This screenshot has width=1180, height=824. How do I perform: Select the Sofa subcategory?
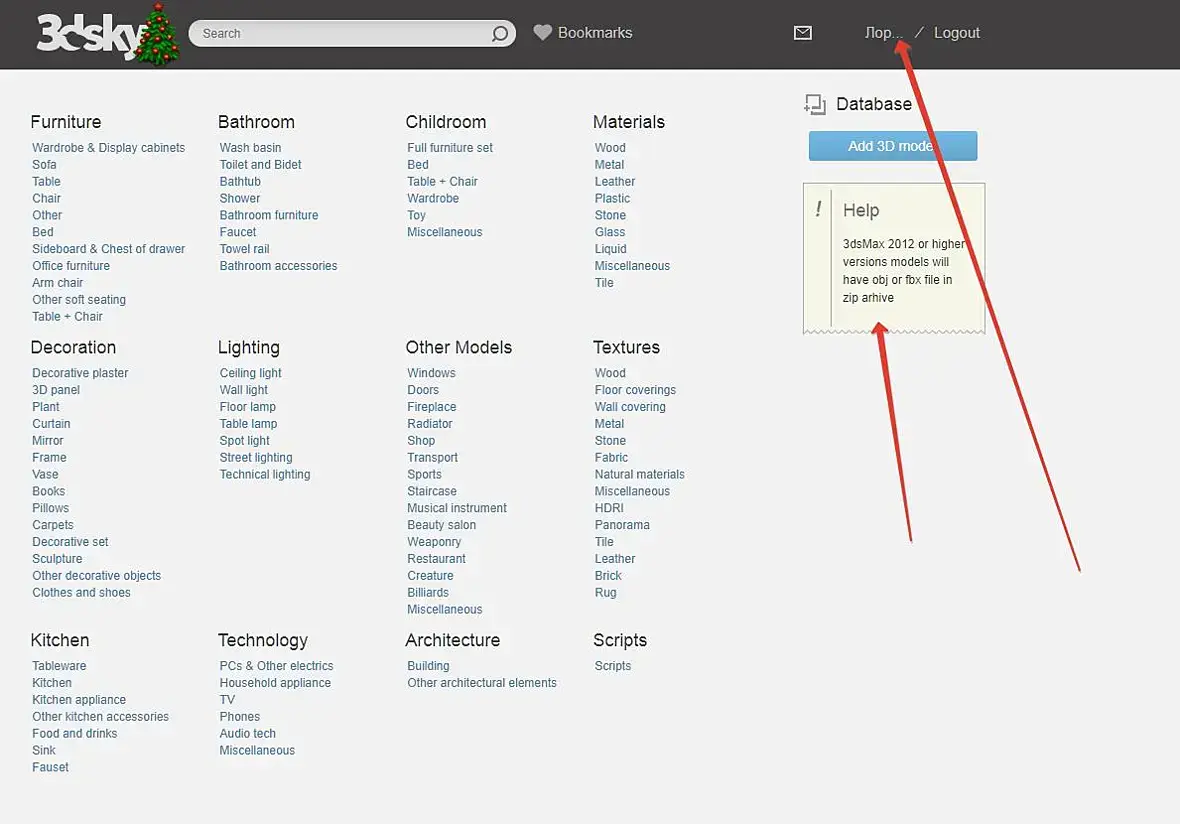click(x=44, y=165)
